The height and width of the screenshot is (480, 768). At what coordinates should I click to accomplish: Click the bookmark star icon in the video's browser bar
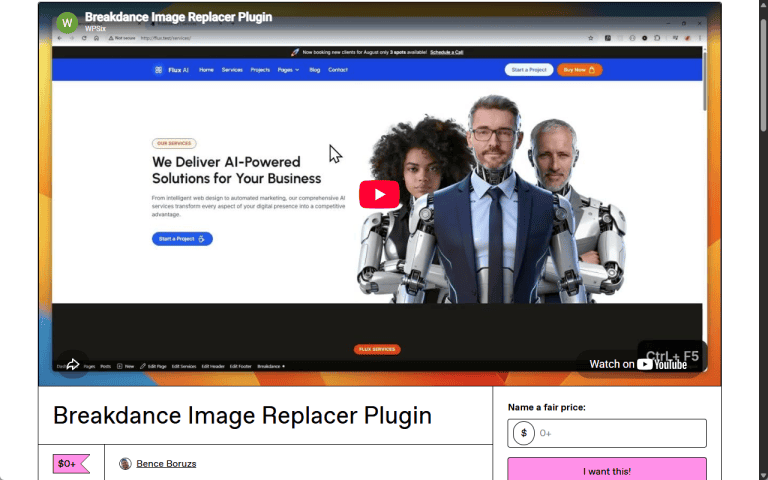591,38
